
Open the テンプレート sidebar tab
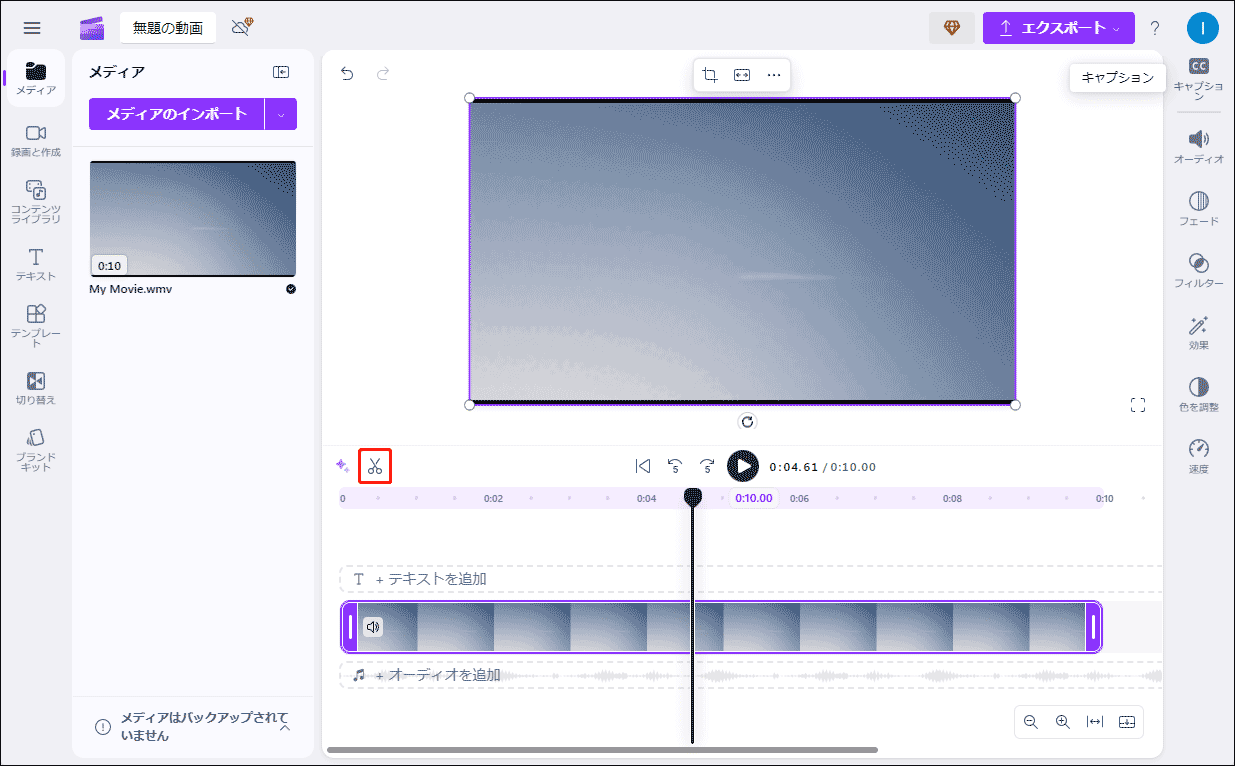(36, 326)
